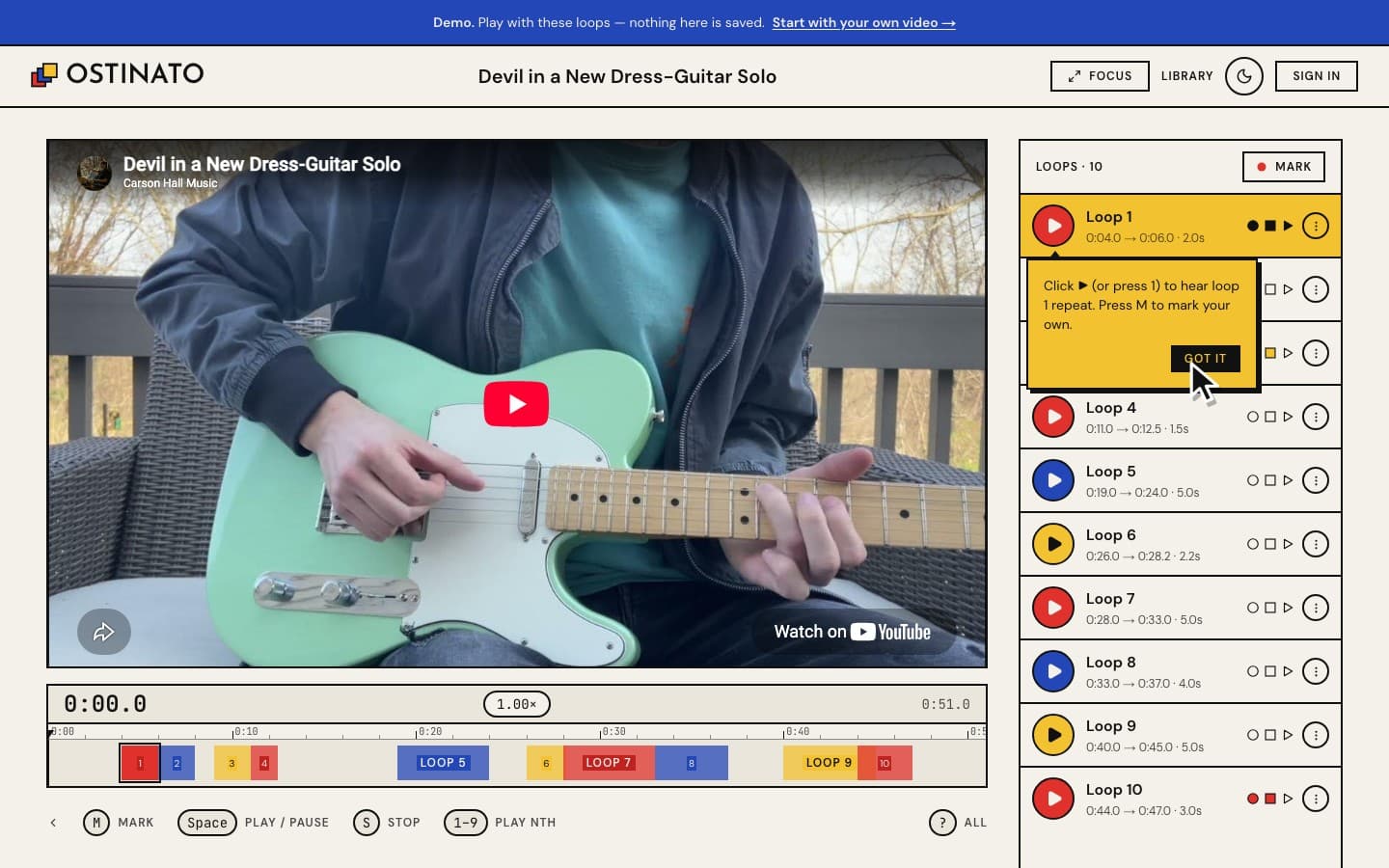Viewport: 1389px width, 868px height.
Task: Click the channel avatar in the video overlay
Action: (x=95, y=173)
